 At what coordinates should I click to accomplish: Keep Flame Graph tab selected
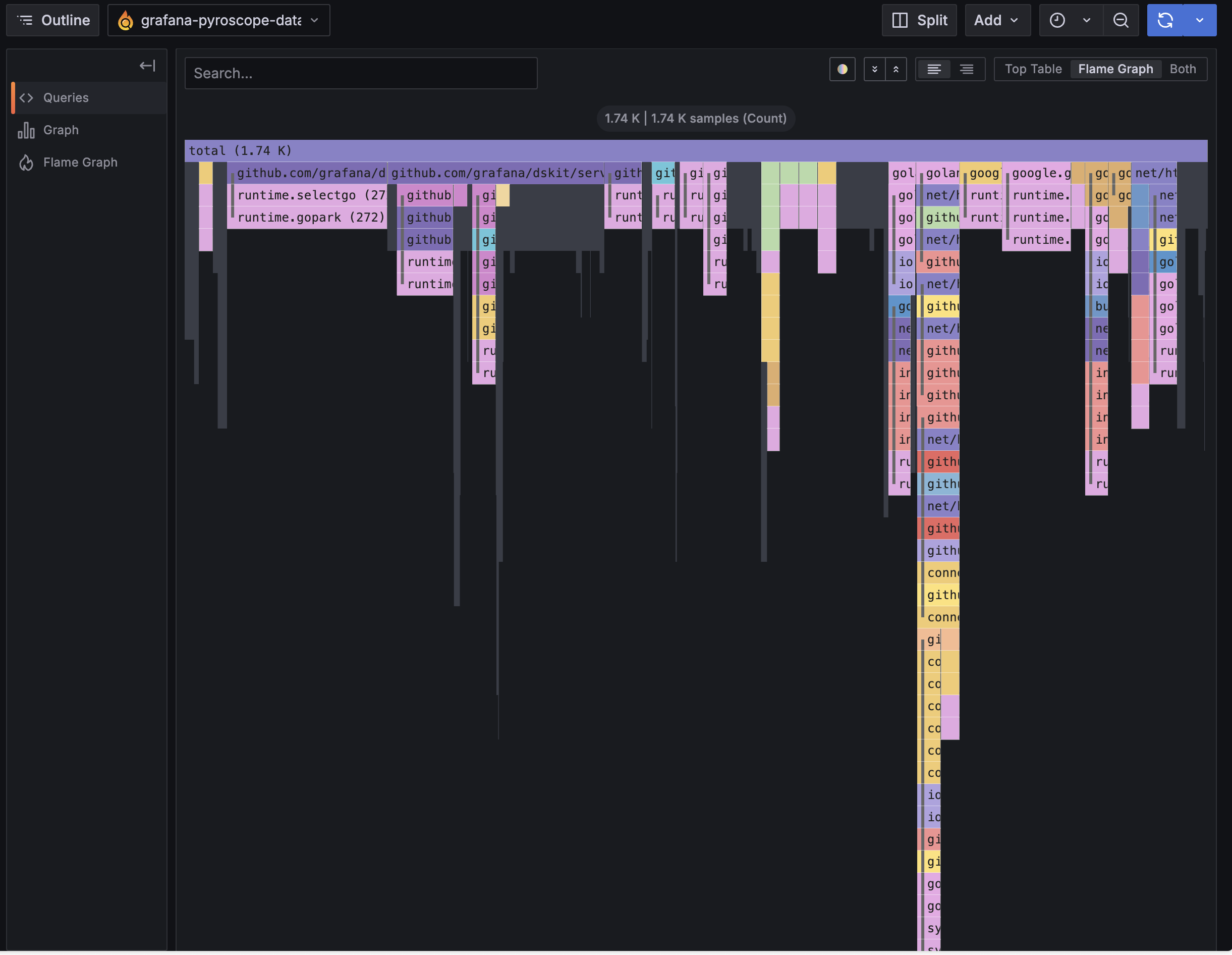tap(1116, 69)
